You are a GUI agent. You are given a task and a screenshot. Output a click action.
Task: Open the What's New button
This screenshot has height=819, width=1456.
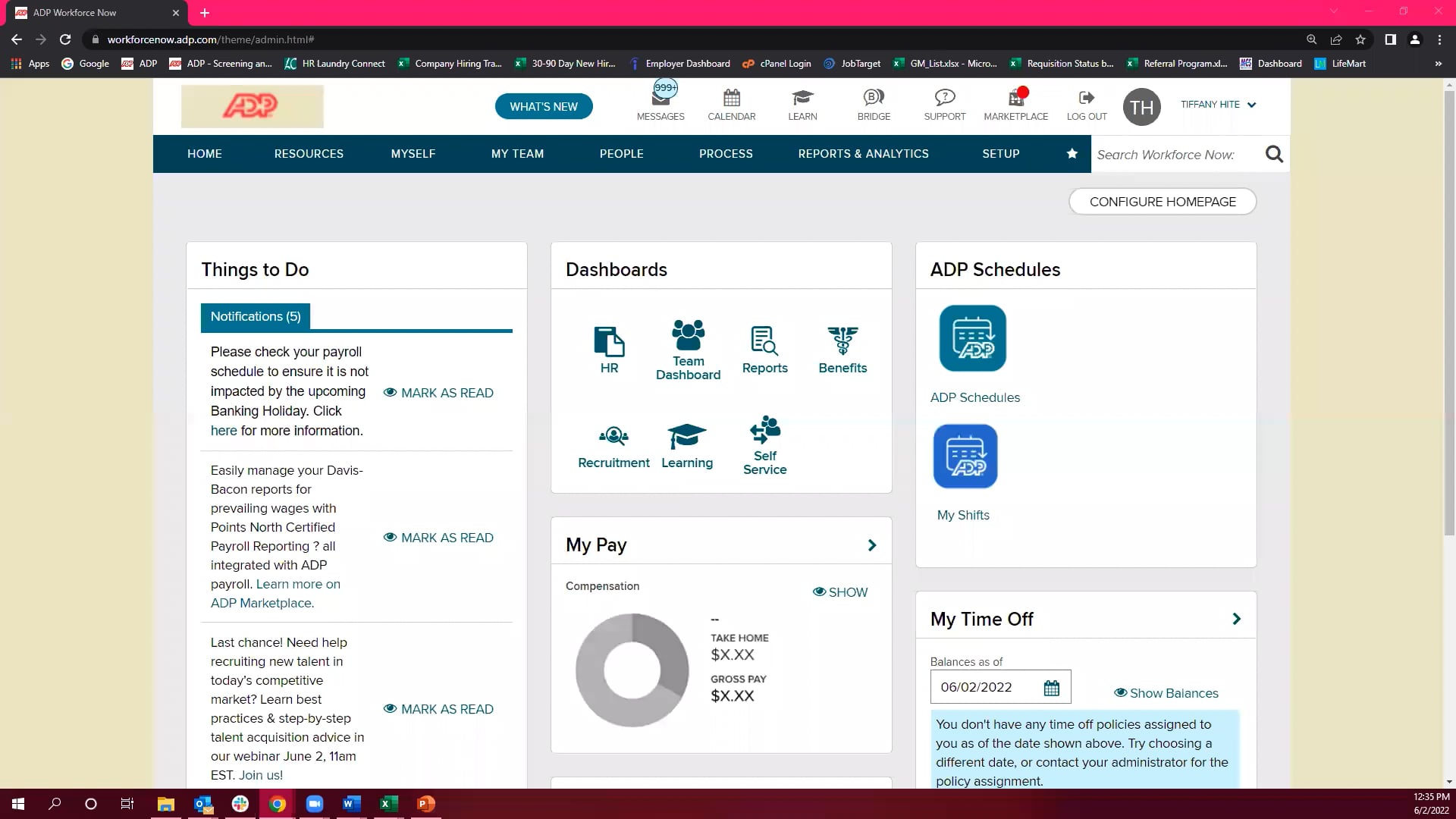[x=544, y=106]
